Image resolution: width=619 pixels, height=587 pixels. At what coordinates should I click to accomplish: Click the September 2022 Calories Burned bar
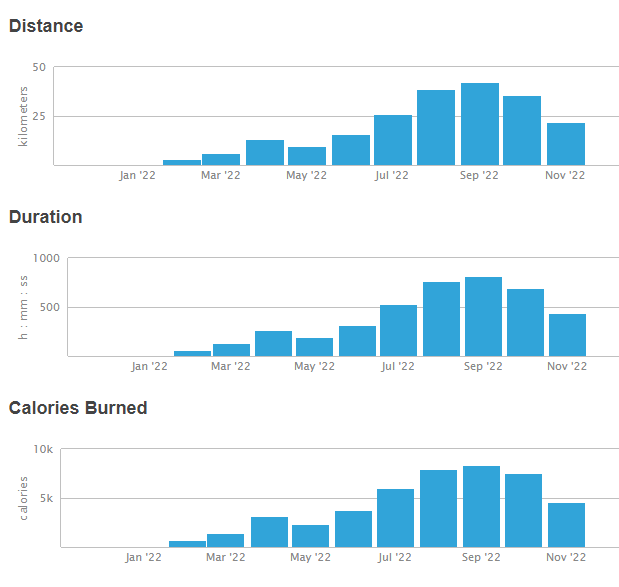481,507
